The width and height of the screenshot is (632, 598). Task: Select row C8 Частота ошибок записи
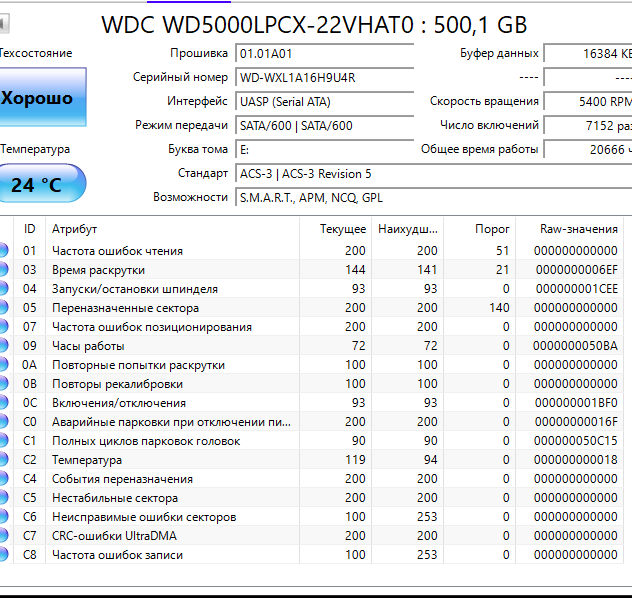coord(311,554)
